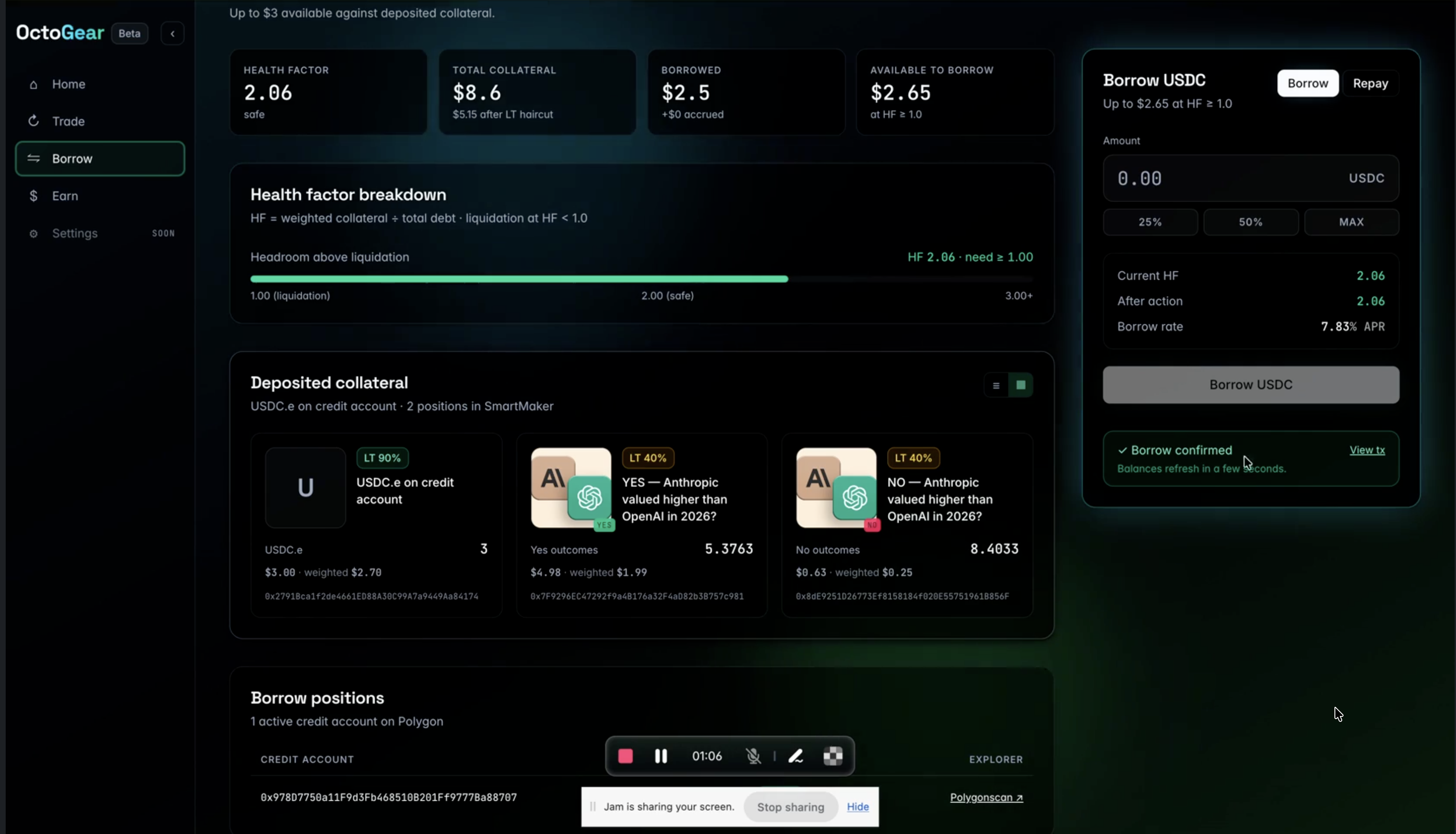Click the YES card's LT 40% badge
Image resolution: width=1456 pixels, height=834 pixels.
click(x=648, y=458)
